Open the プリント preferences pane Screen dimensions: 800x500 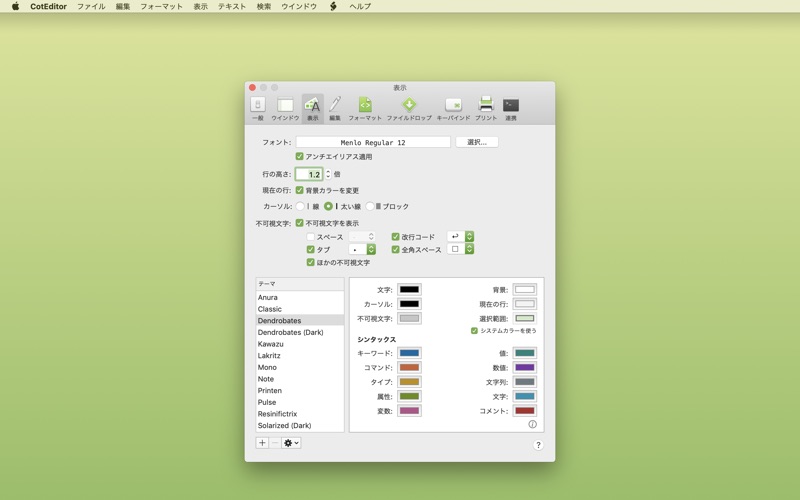pyautogui.click(x=486, y=109)
